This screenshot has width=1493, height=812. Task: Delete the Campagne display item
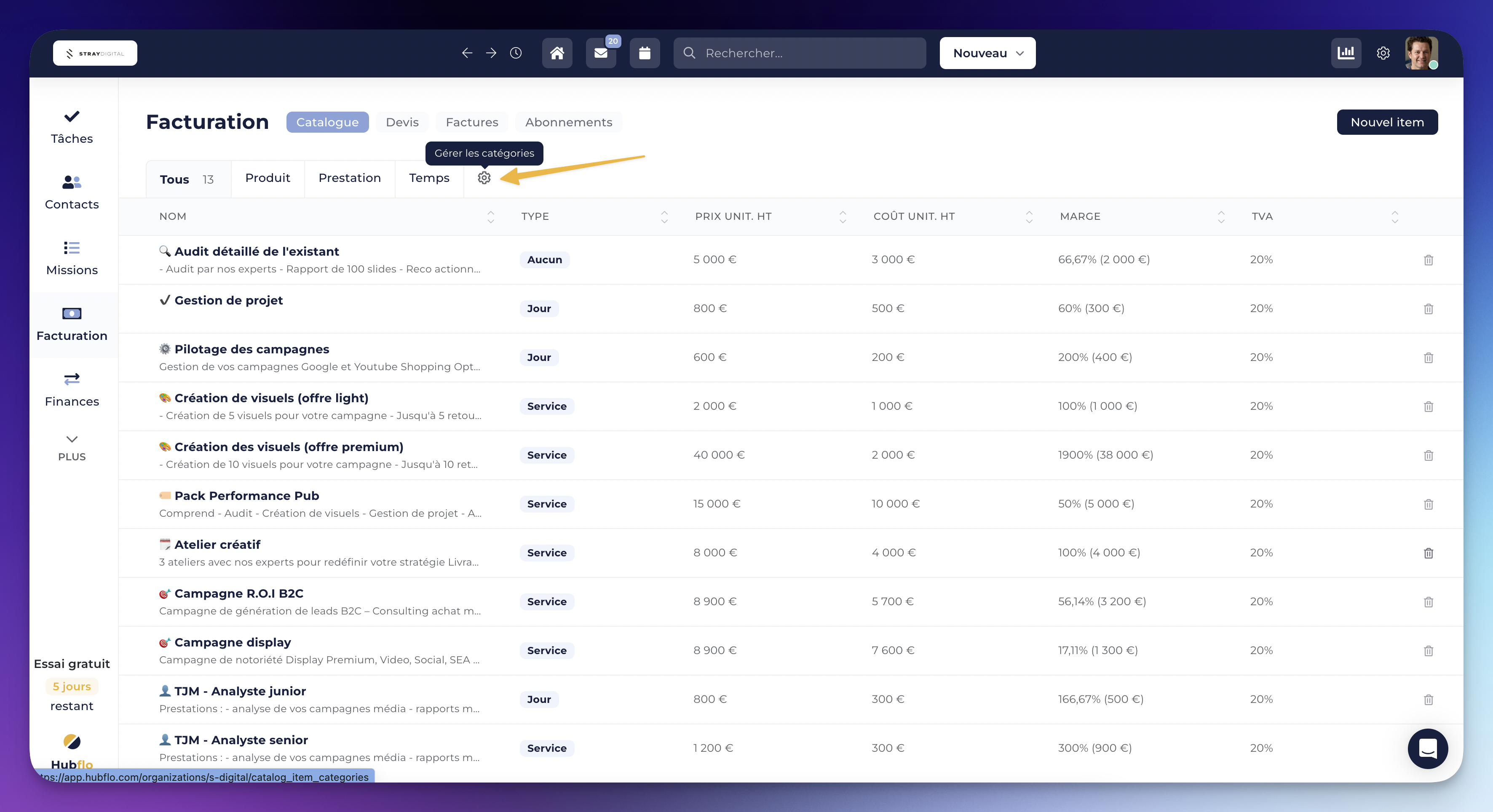pos(1429,651)
